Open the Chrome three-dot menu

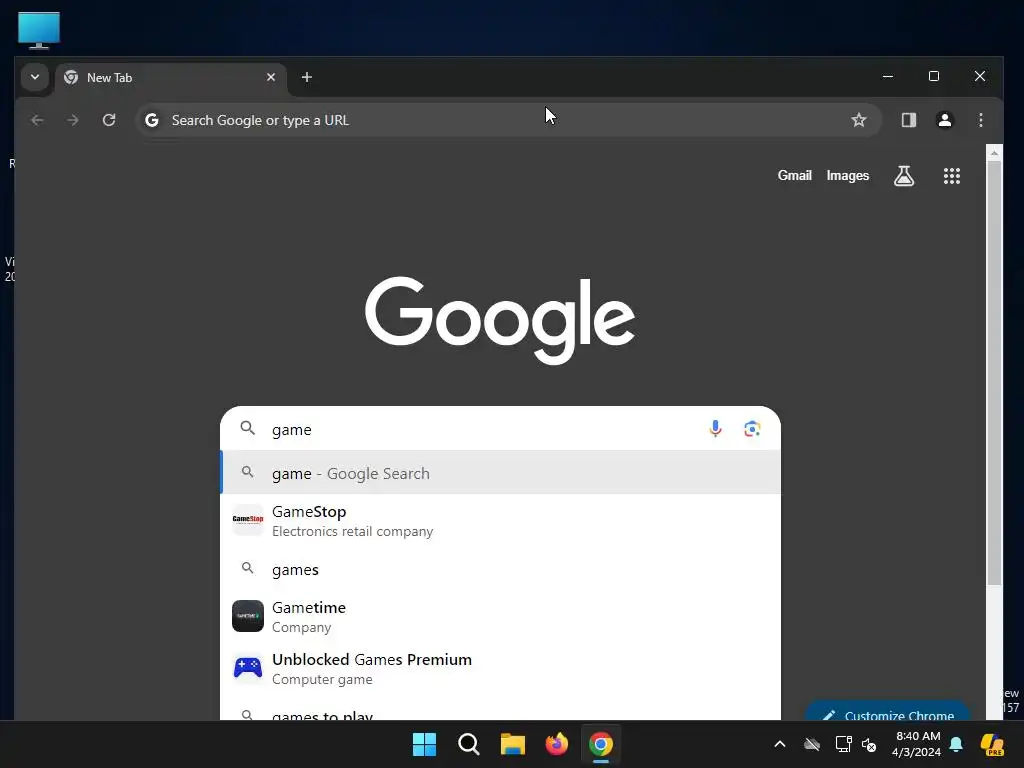(980, 120)
